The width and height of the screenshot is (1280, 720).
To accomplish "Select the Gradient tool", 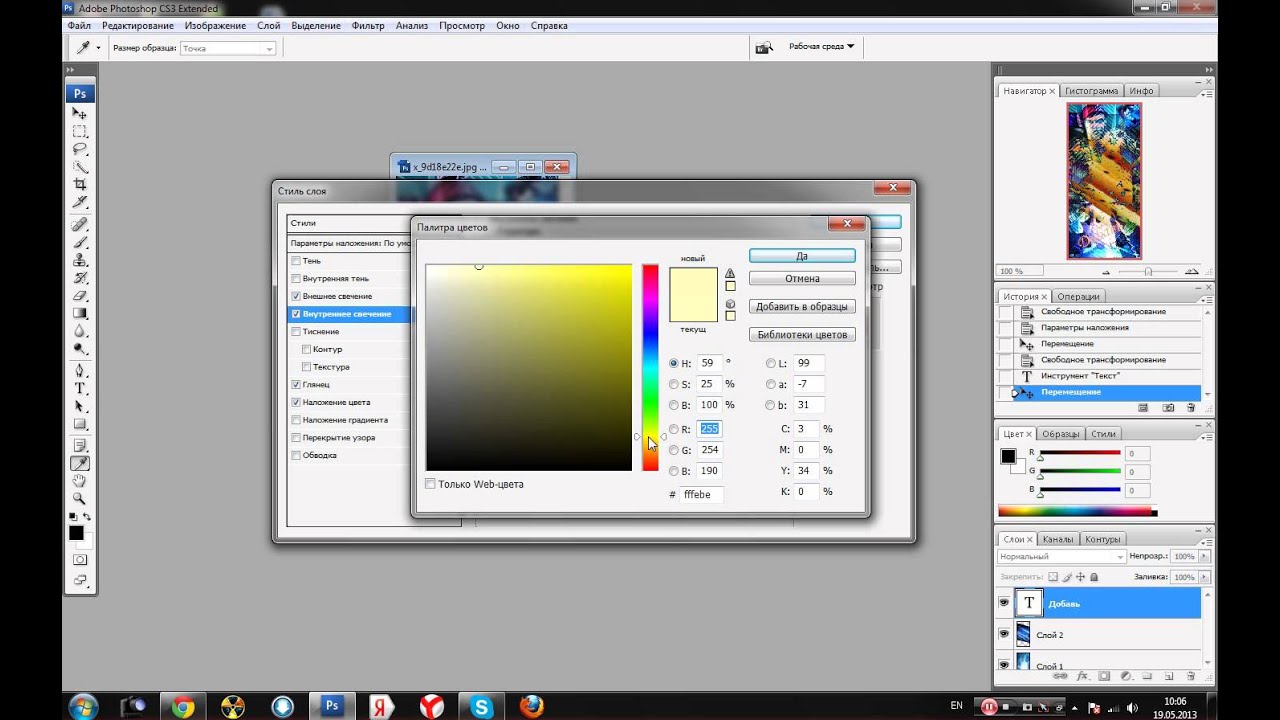I will (80, 314).
